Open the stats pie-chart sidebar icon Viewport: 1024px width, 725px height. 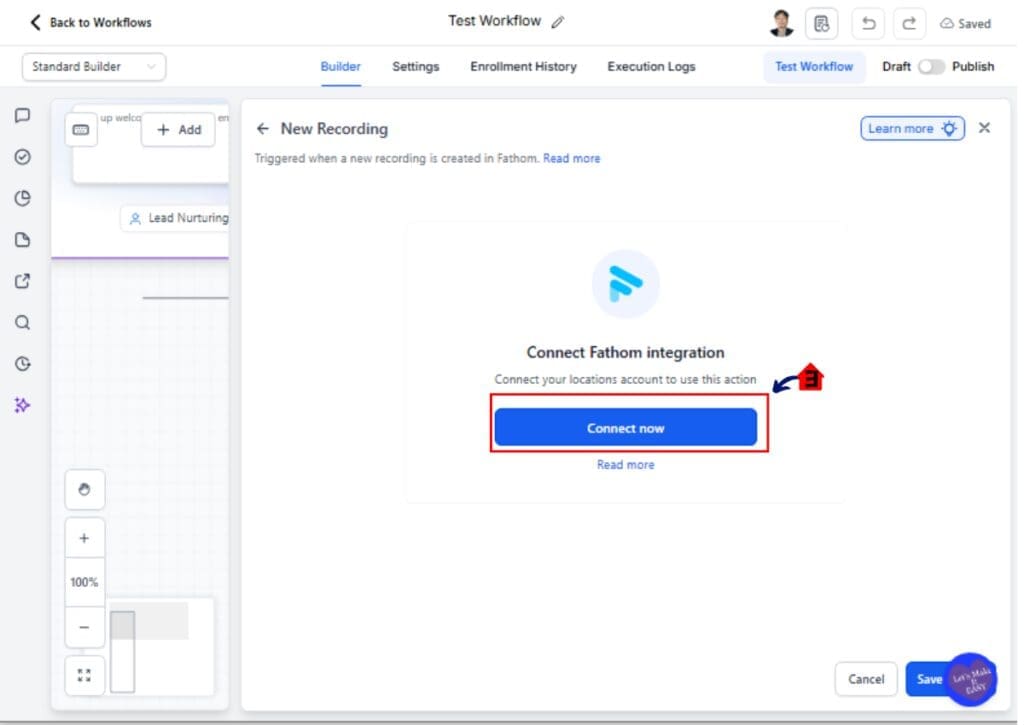22,198
